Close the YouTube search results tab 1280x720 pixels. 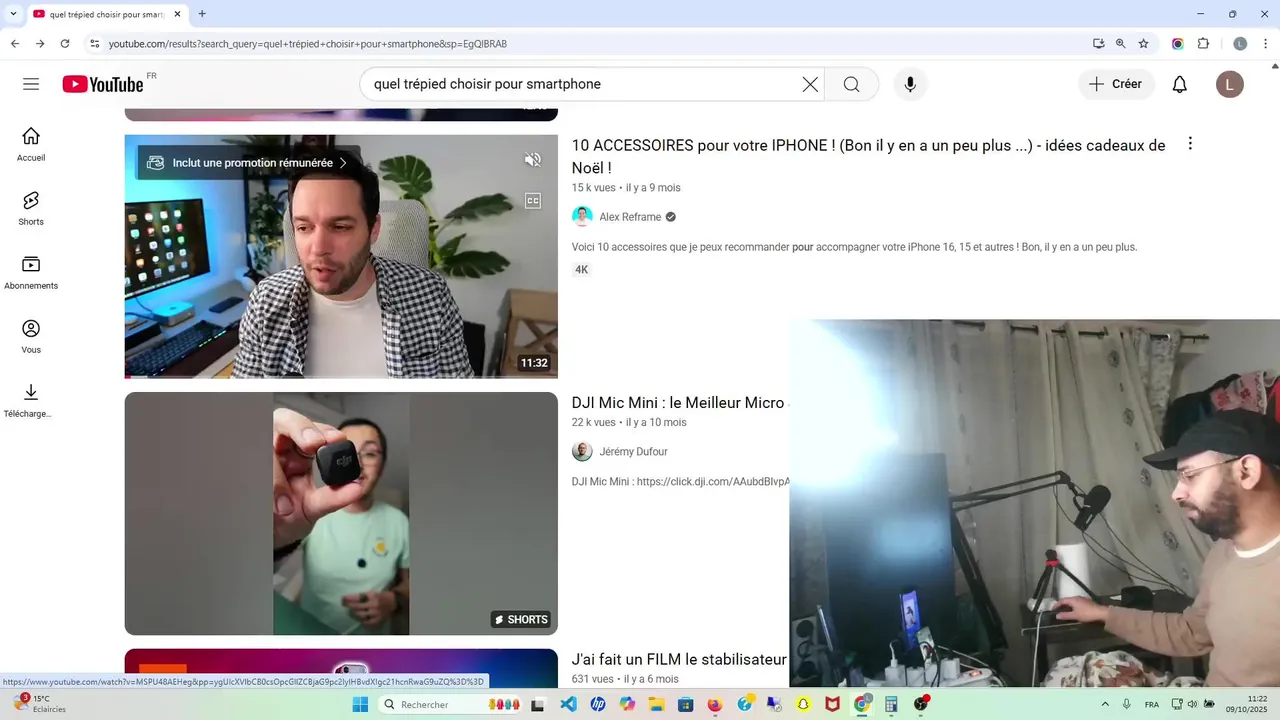(x=177, y=15)
